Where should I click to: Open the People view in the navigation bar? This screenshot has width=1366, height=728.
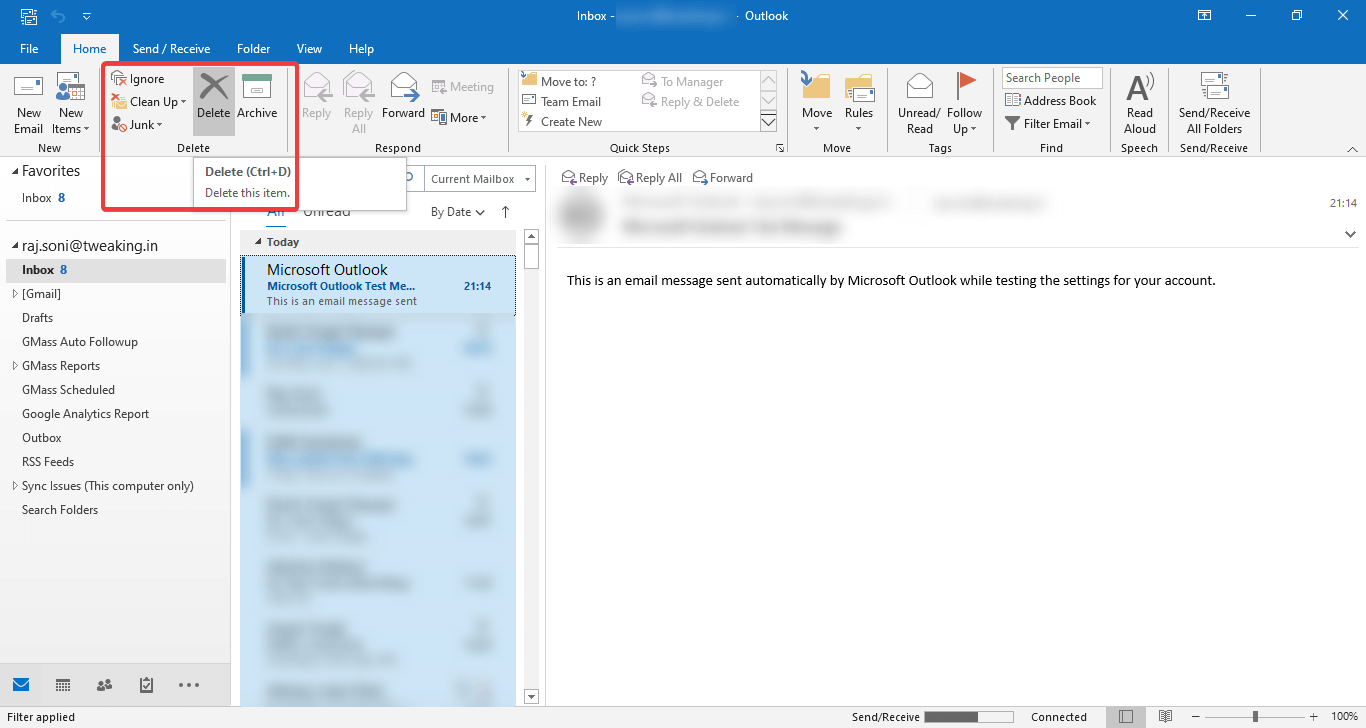click(x=104, y=685)
